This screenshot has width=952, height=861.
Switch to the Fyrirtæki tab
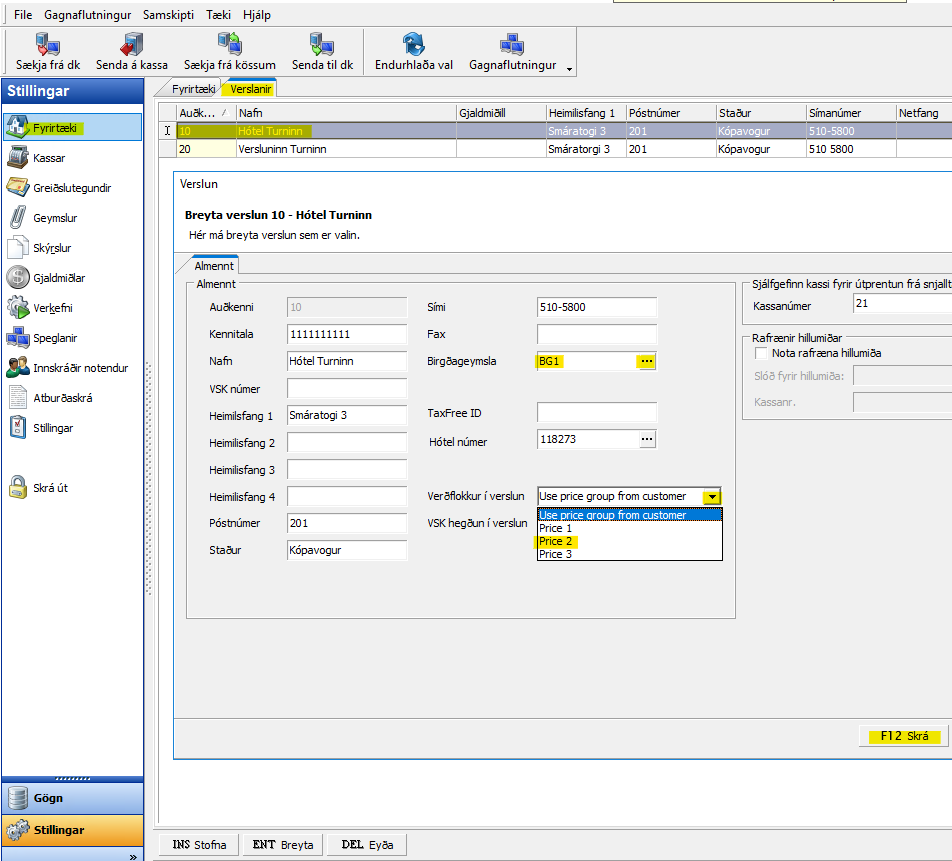coord(193,89)
